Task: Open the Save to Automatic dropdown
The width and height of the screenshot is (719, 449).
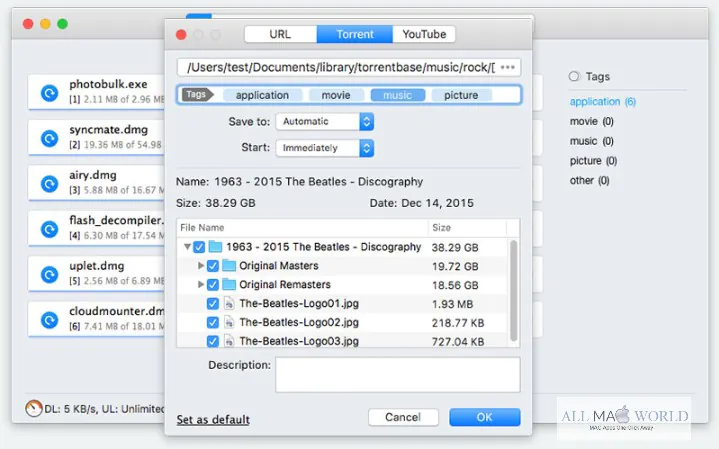Action: tap(325, 122)
